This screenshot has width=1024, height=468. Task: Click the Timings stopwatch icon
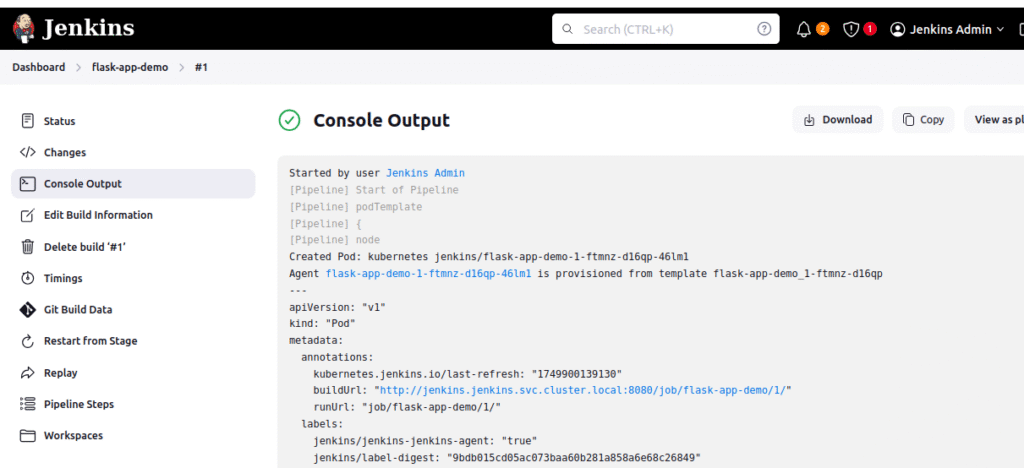pos(27,278)
